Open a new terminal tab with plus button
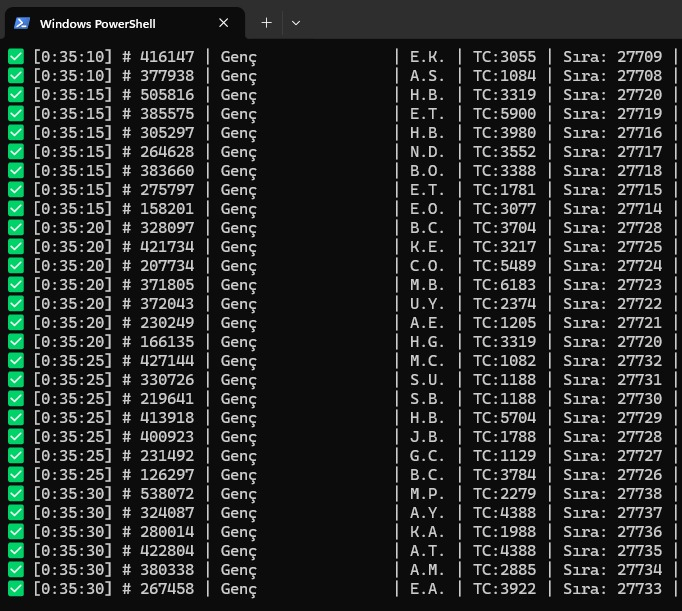 (x=266, y=23)
